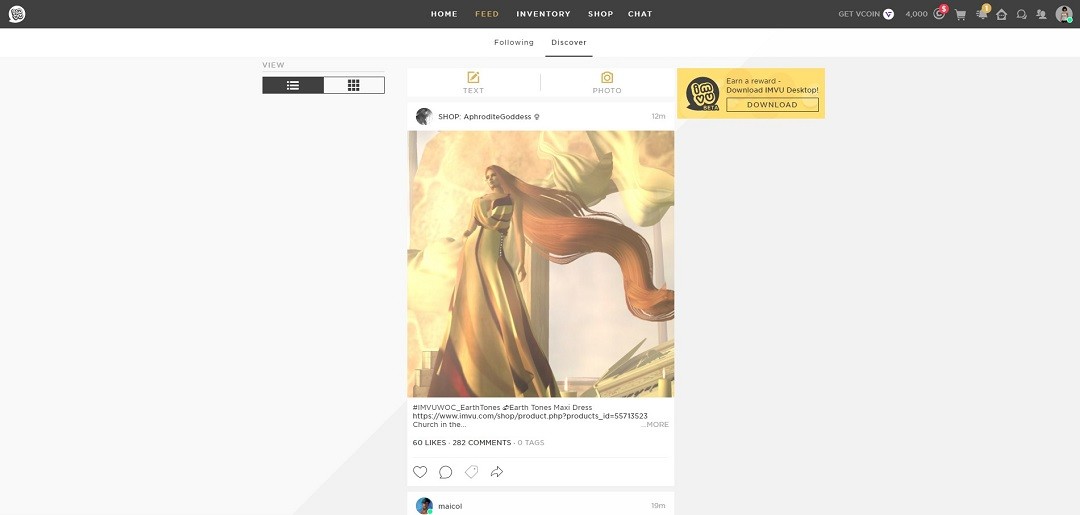This screenshot has width=1080, height=515.
Task: Switch to the Following tab
Action: click(513, 42)
